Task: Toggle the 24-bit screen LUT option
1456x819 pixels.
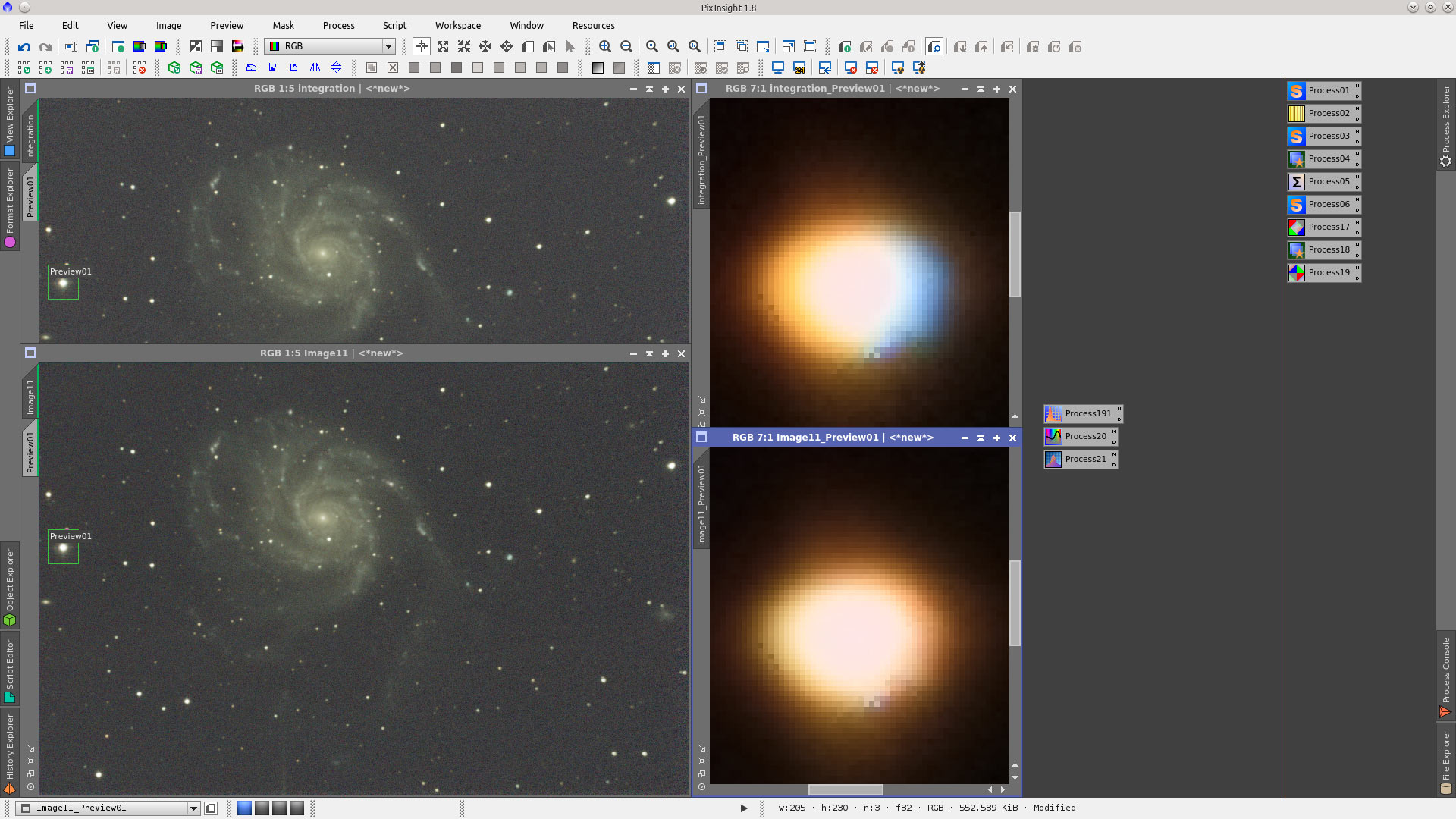Action: (x=800, y=67)
